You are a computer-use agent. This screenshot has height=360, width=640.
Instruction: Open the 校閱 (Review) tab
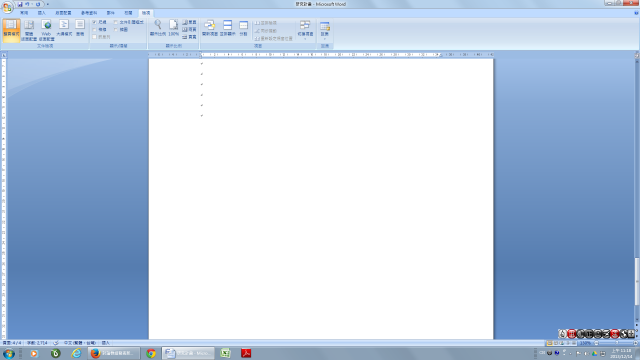click(128, 13)
